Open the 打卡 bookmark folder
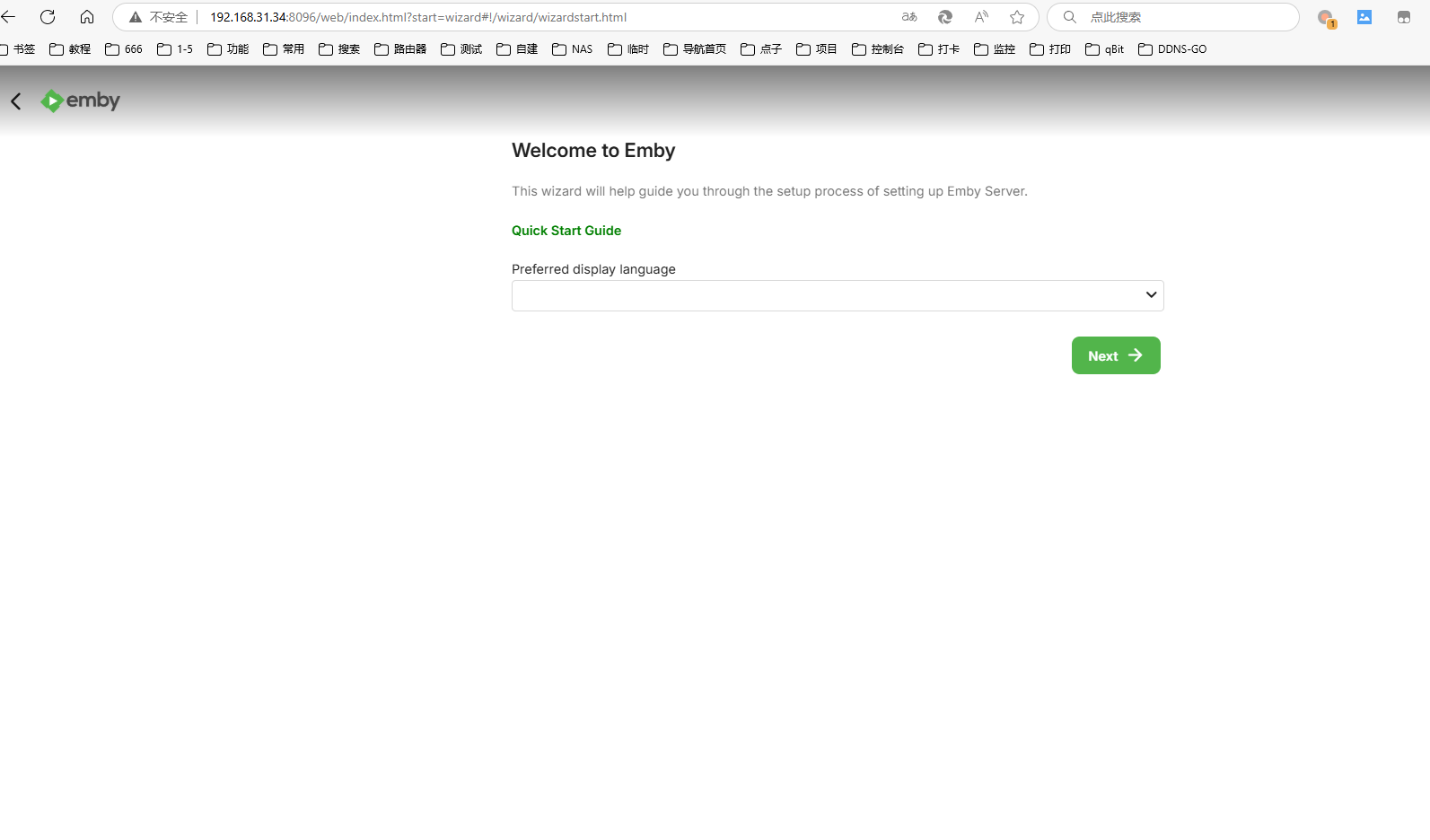The width and height of the screenshot is (1430, 840). [939, 49]
